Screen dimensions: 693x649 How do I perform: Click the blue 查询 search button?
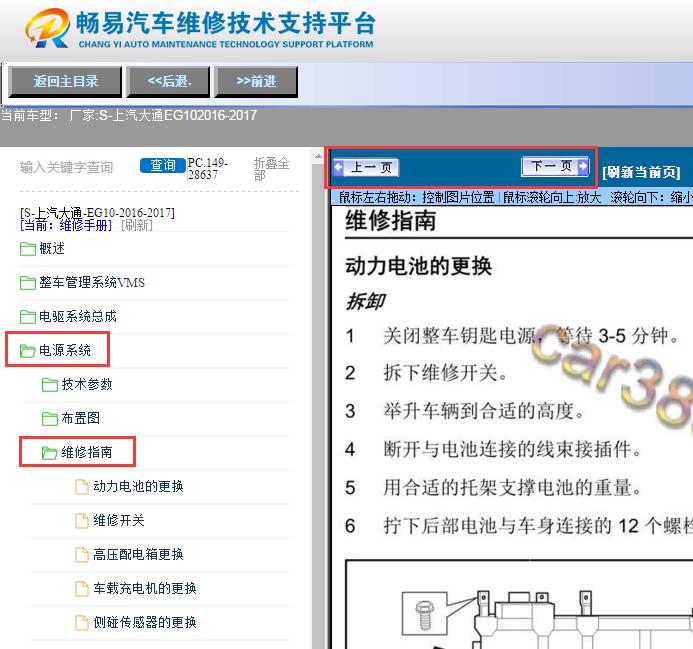tap(162, 165)
